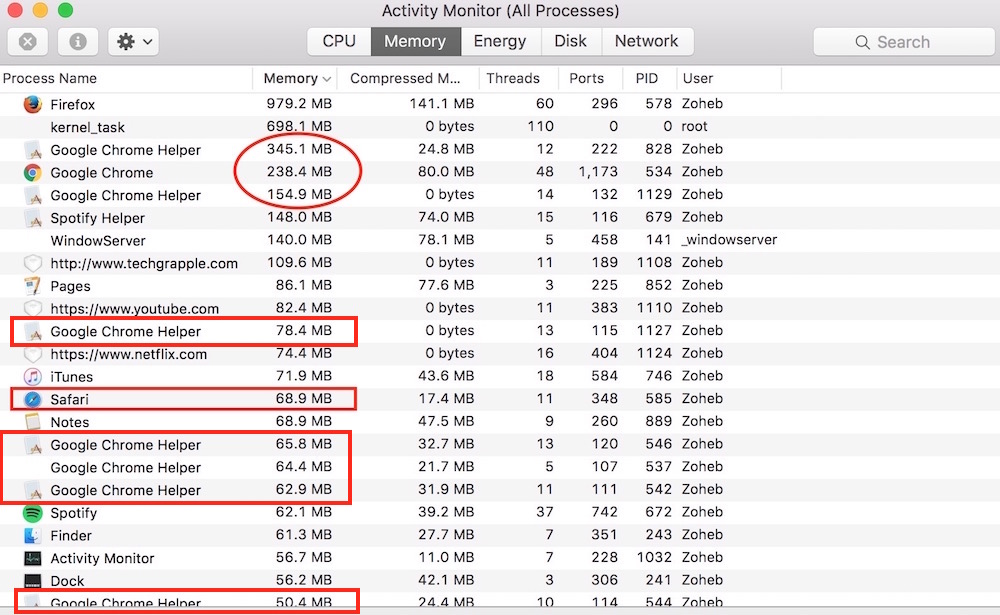Switch to the Energy tab
This screenshot has width=1000, height=615.
click(x=500, y=41)
